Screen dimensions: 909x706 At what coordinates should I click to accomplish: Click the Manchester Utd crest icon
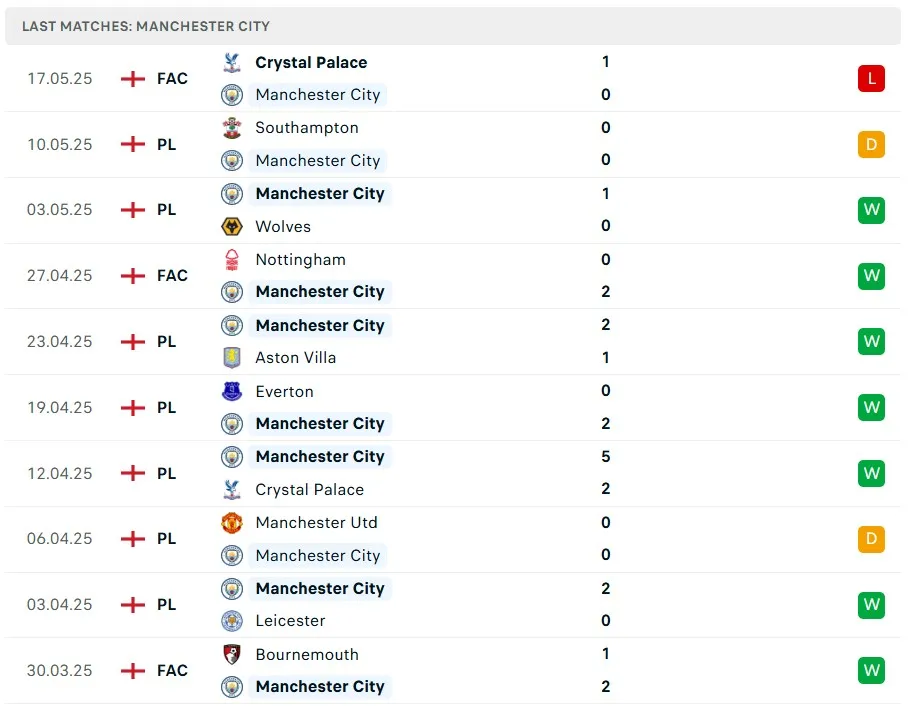[x=232, y=522]
